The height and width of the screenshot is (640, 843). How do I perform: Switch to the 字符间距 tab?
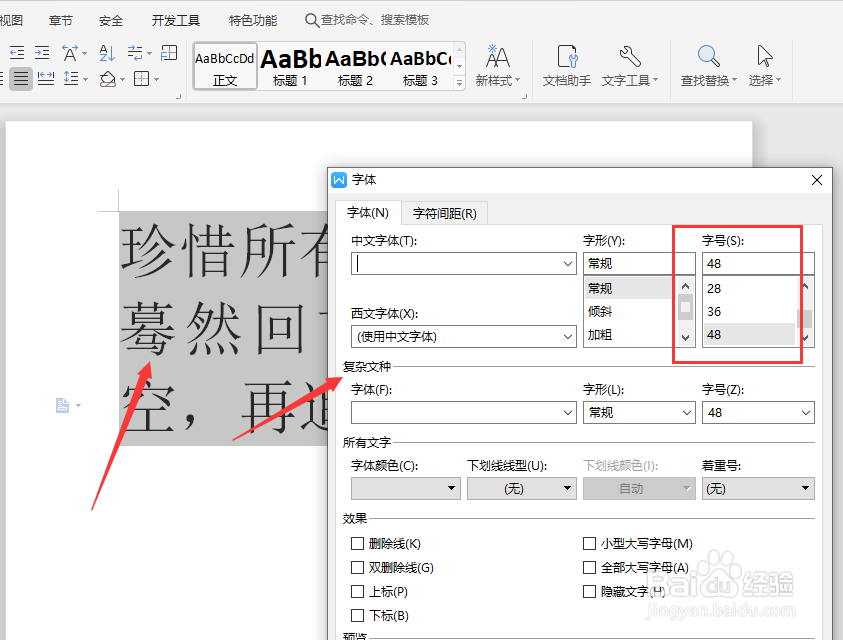[x=444, y=212]
